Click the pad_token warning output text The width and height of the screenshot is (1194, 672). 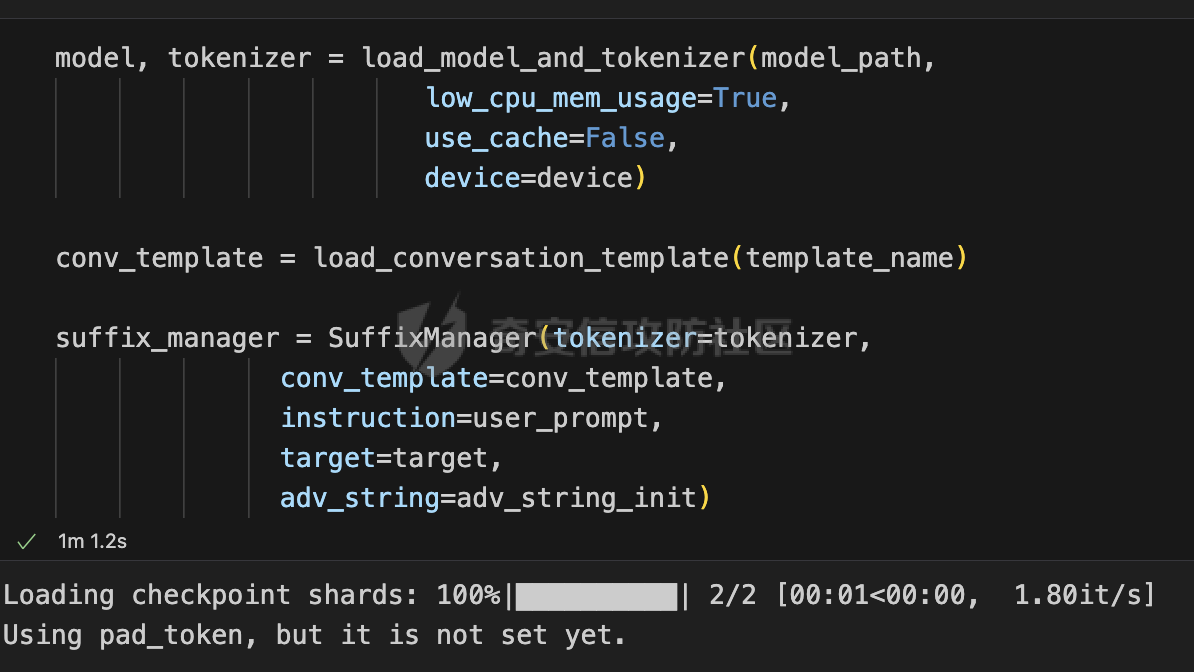[x=314, y=635]
